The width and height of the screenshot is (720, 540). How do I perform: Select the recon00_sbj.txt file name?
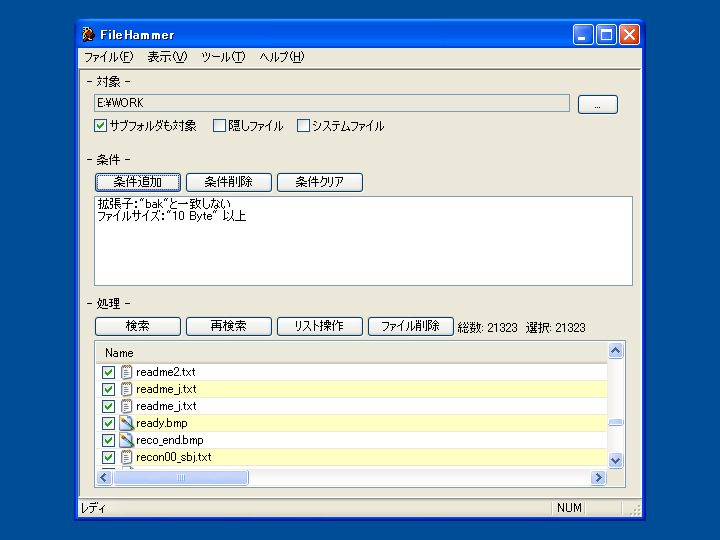pyautogui.click(x=174, y=457)
